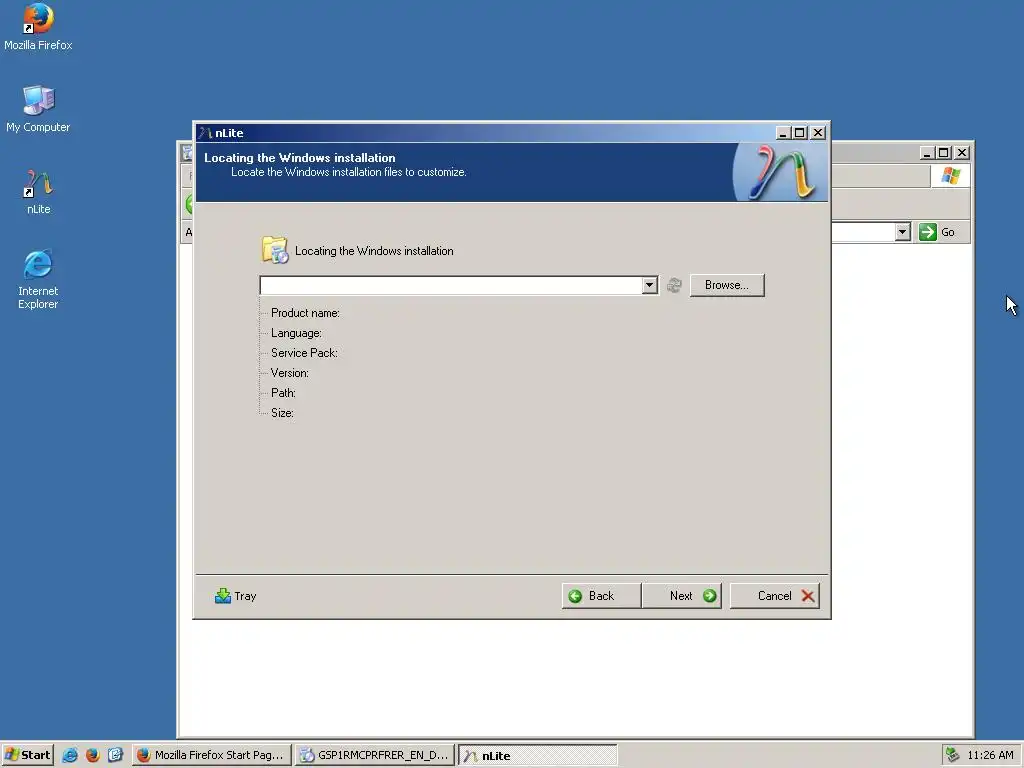The height and width of the screenshot is (768, 1024).
Task: Click the Product name: label
Action: pos(305,313)
